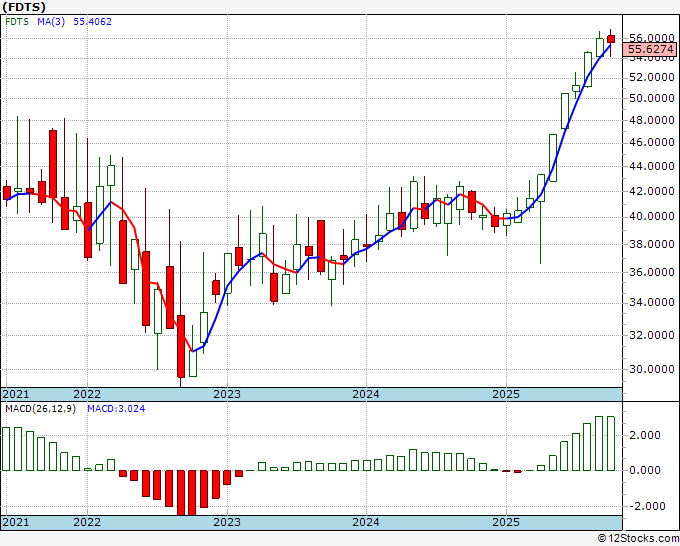Click 2024 on the MACD panel timeline
Screen dimensions: 680x546
[366, 522]
